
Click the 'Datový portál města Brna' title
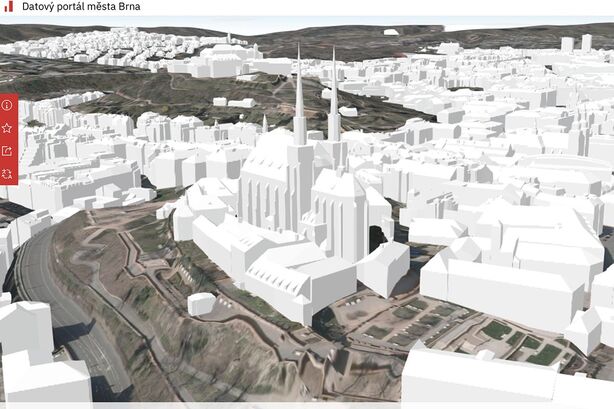click(x=81, y=6)
